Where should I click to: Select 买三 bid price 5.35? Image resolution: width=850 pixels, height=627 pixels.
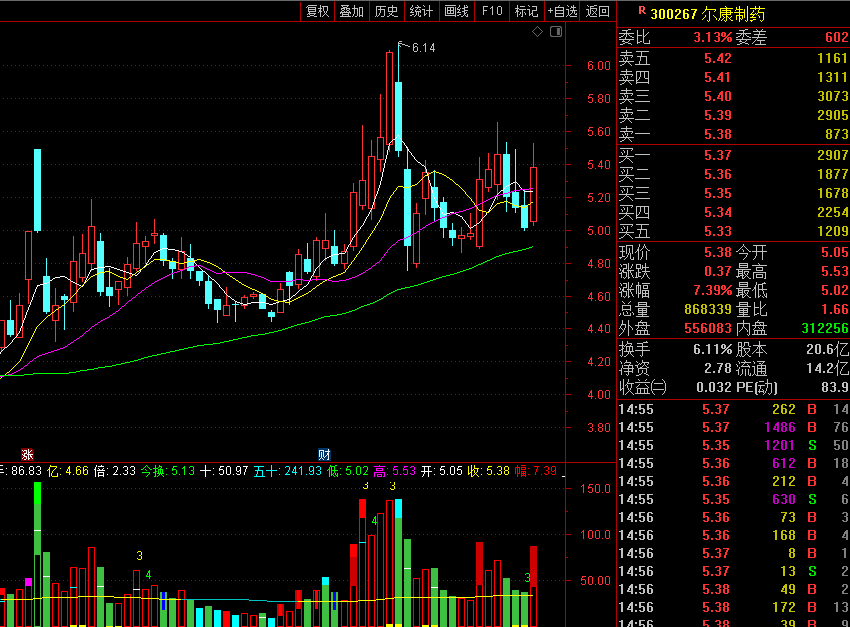coord(718,193)
